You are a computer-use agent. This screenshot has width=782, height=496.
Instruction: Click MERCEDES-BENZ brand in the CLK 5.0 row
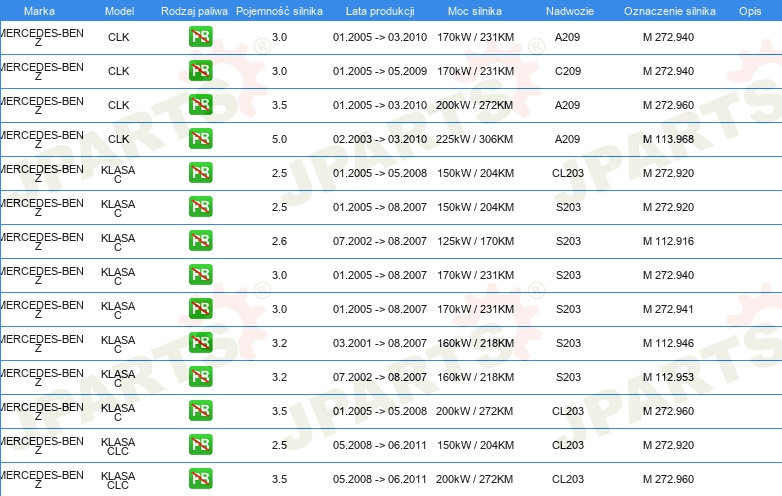[x=41, y=140]
